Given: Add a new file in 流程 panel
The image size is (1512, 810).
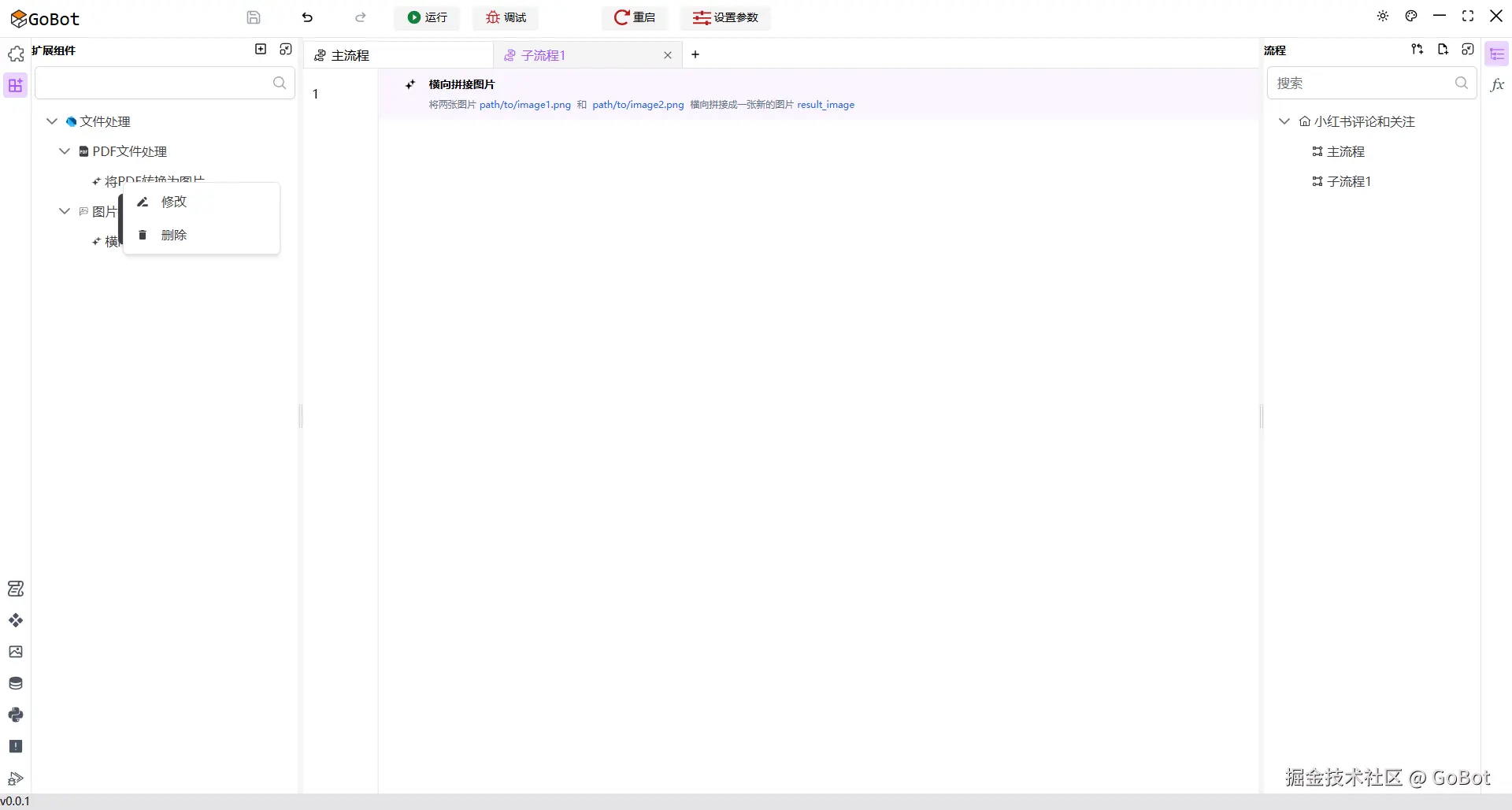Looking at the screenshot, I should 1443,49.
